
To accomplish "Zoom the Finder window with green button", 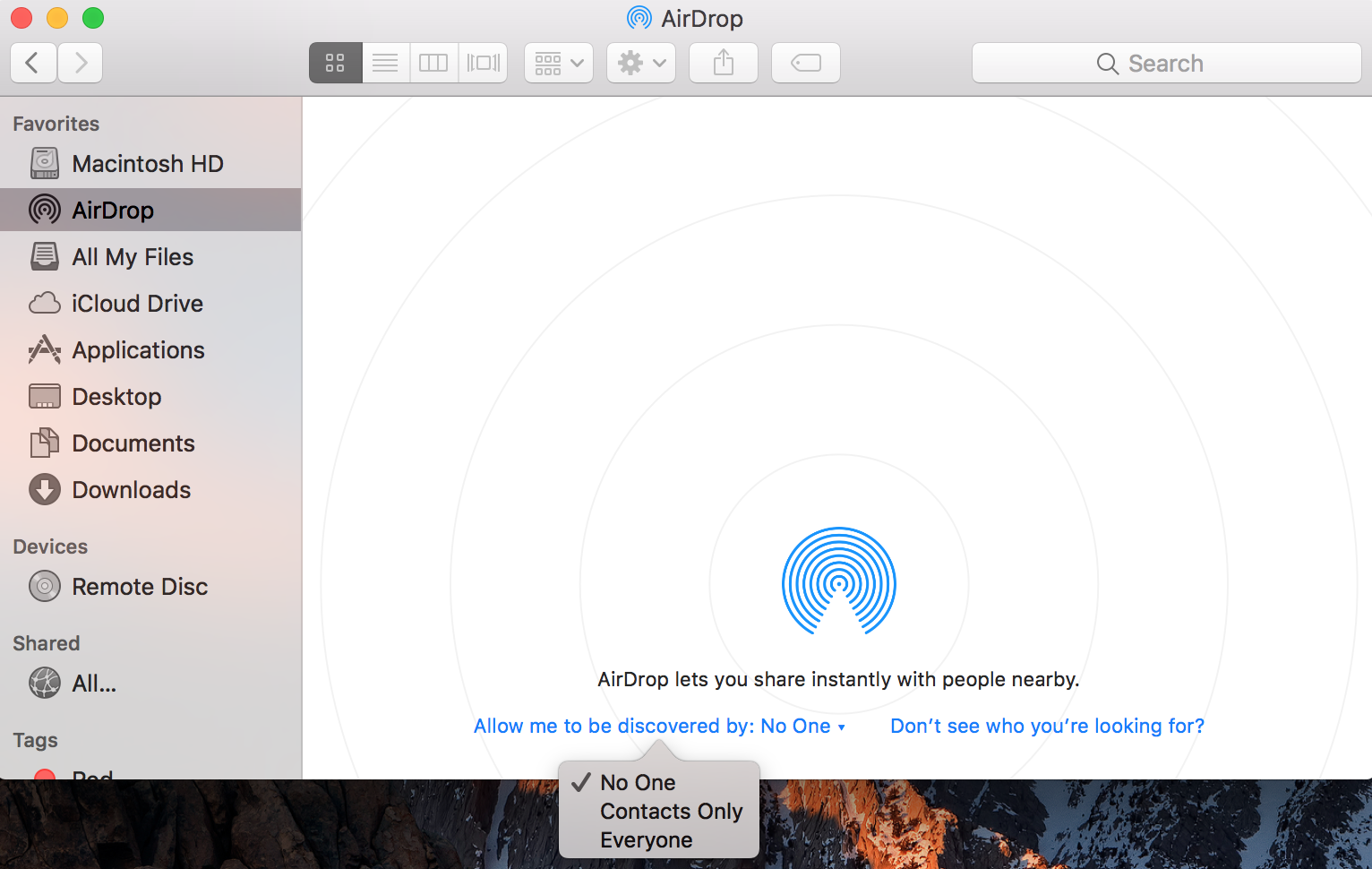I will 93,18.
